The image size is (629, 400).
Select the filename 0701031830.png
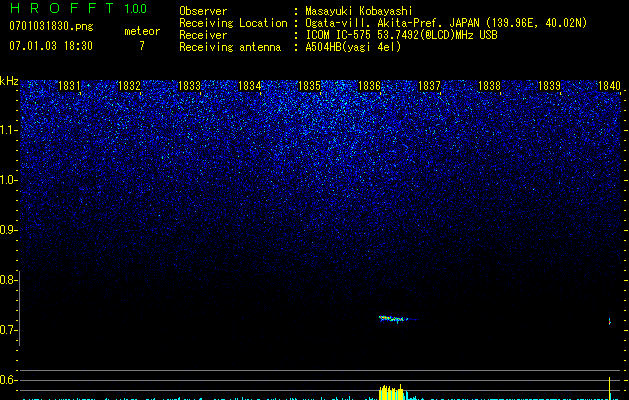coord(51,26)
